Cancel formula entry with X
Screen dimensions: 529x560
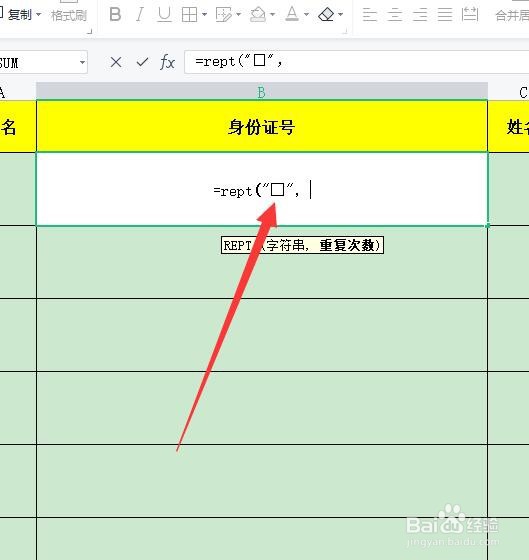coord(116,62)
